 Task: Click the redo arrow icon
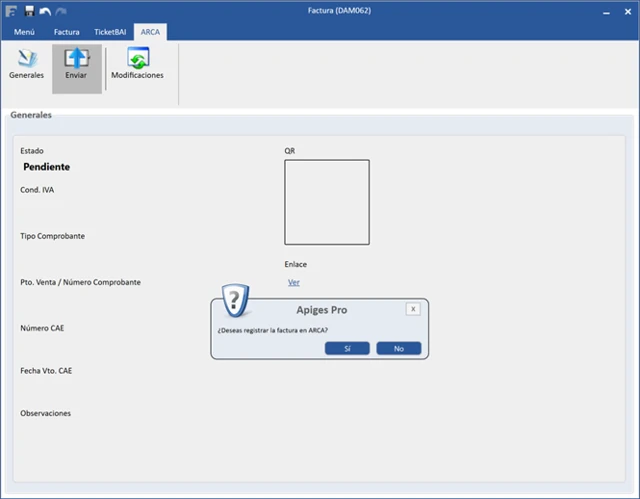pyautogui.click(x=61, y=11)
